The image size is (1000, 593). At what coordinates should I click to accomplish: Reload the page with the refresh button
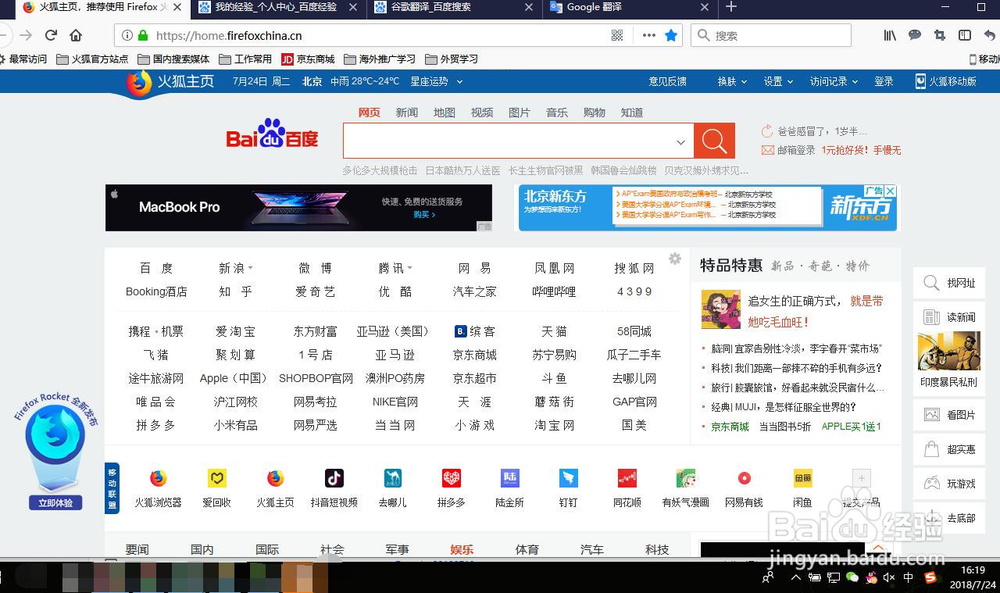pos(51,35)
